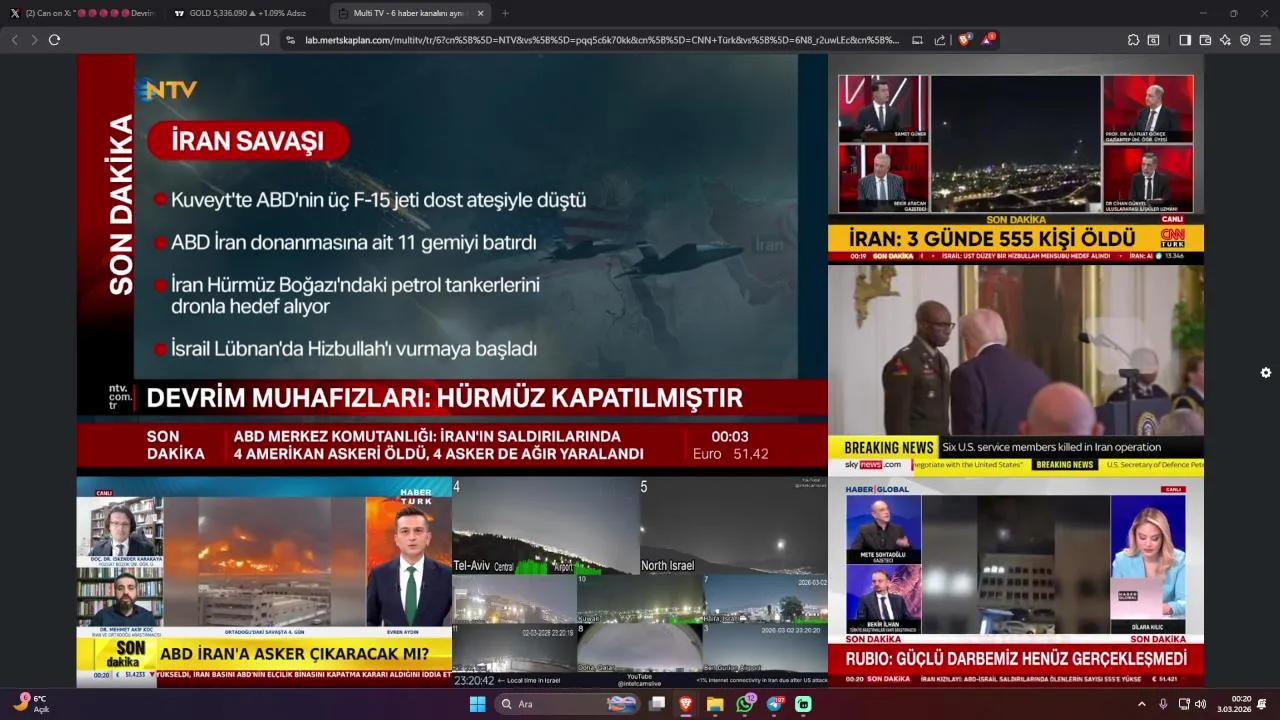Bookmark this page via bookmark icon
Screen dimensions: 1280x720
pyautogui.click(x=264, y=40)
